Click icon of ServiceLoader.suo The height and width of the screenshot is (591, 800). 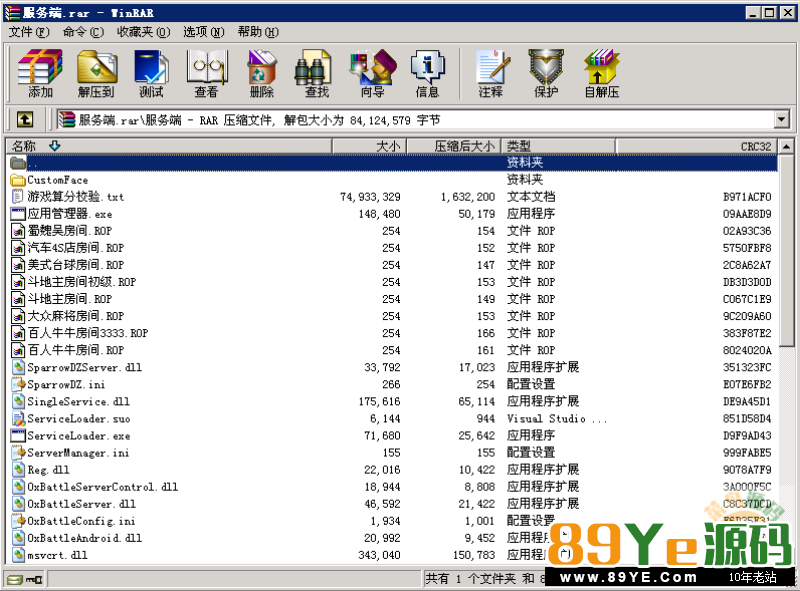point(19,418)
